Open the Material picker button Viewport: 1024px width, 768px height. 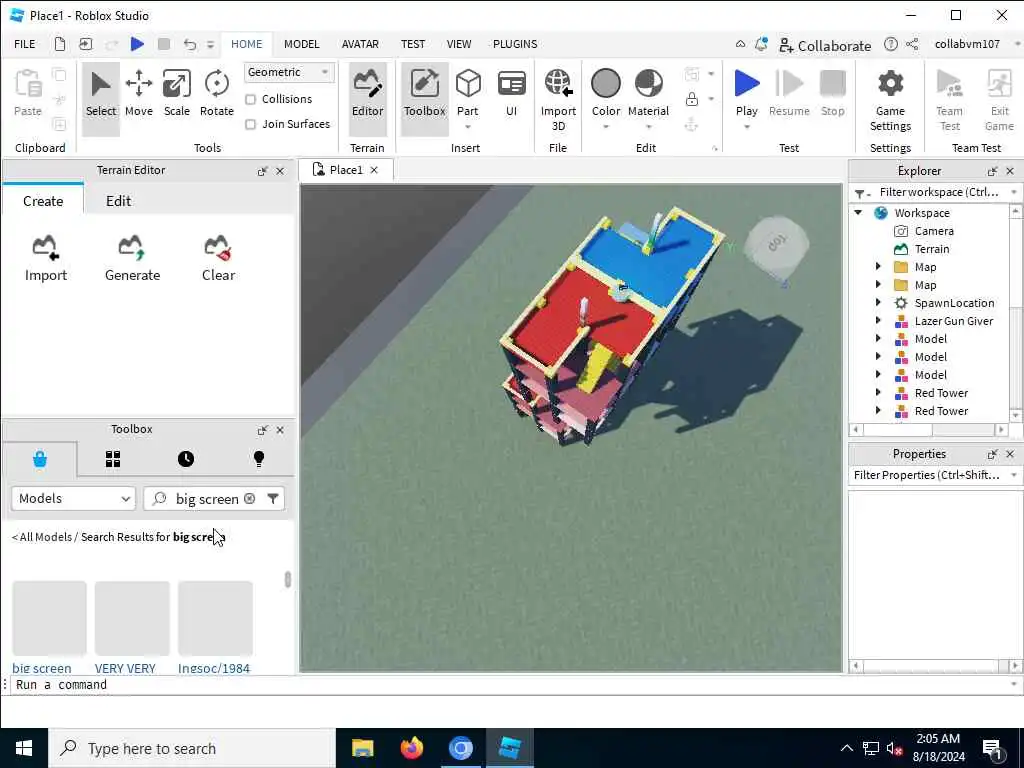(648, 94)
